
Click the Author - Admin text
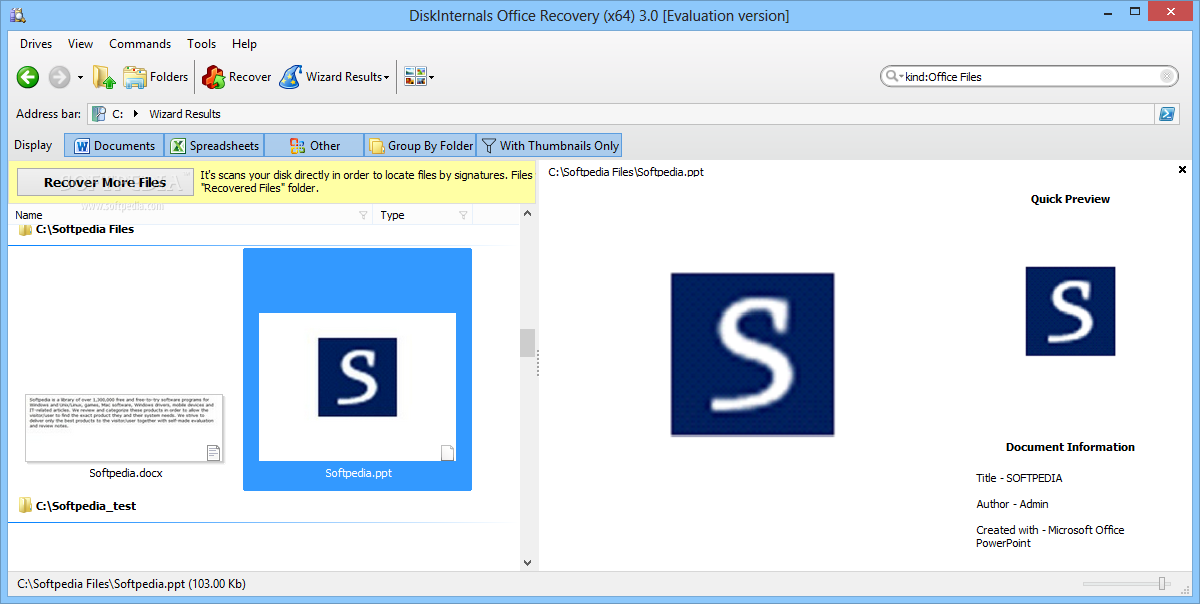point(1012,504)
